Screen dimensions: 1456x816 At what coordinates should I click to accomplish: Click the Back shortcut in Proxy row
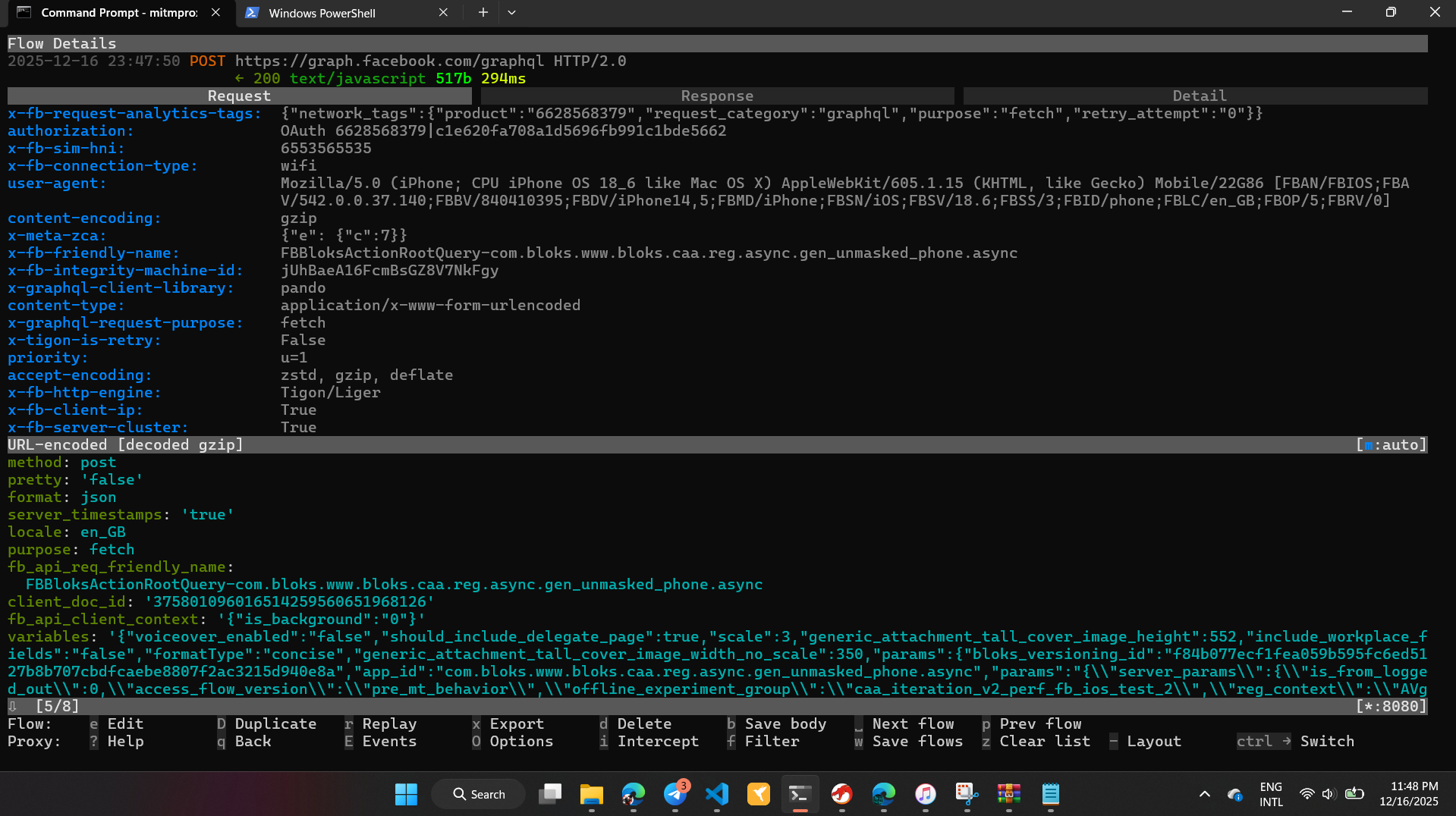click(244, 741)
